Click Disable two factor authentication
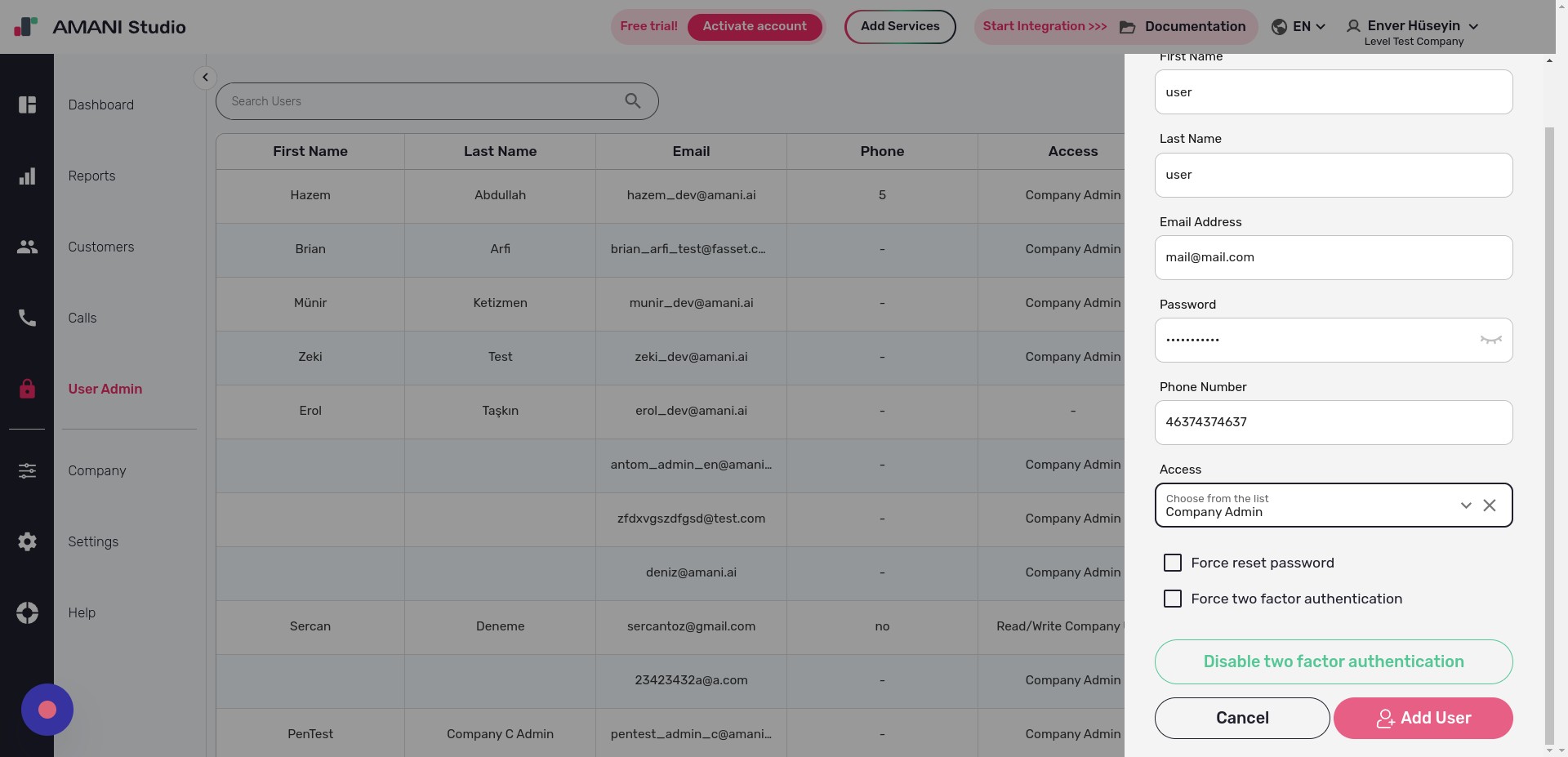This screenshot has width=1568, height=757. click(1333, 661)
